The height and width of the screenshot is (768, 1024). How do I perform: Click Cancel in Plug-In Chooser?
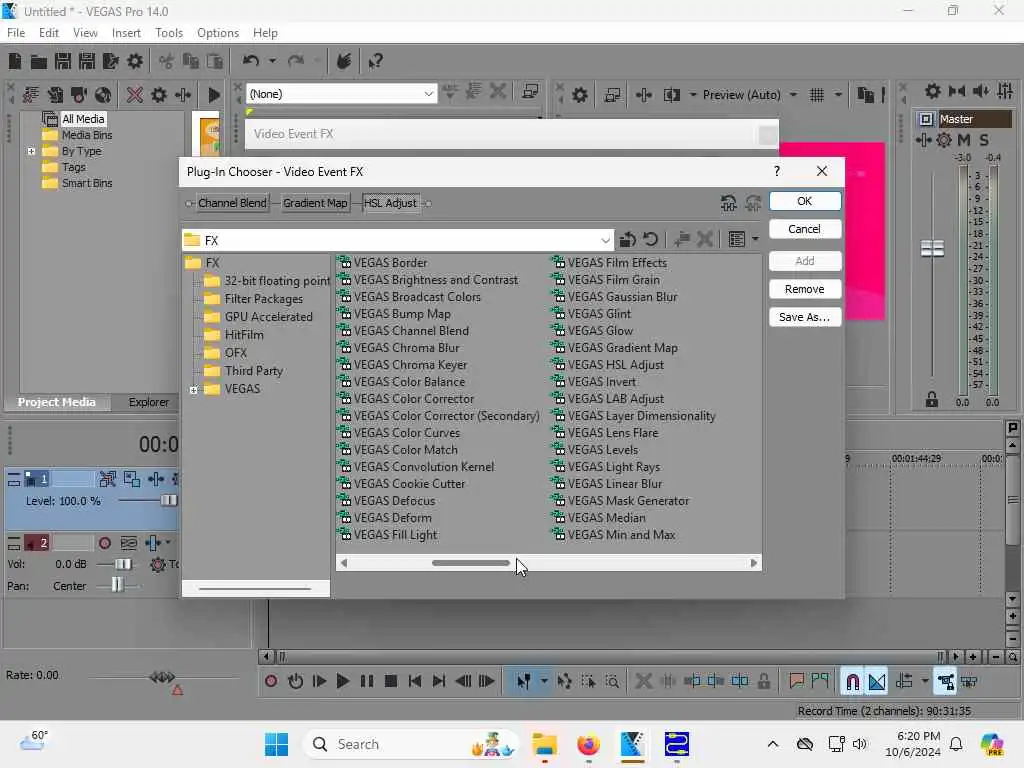(805, 229)
